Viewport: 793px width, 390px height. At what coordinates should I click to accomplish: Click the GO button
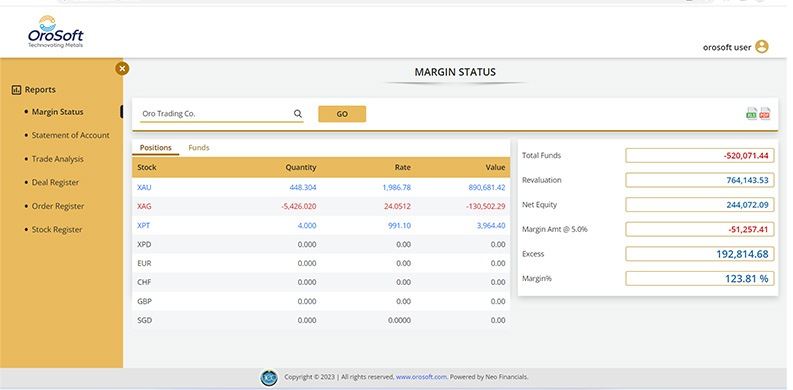click(342, 114)
